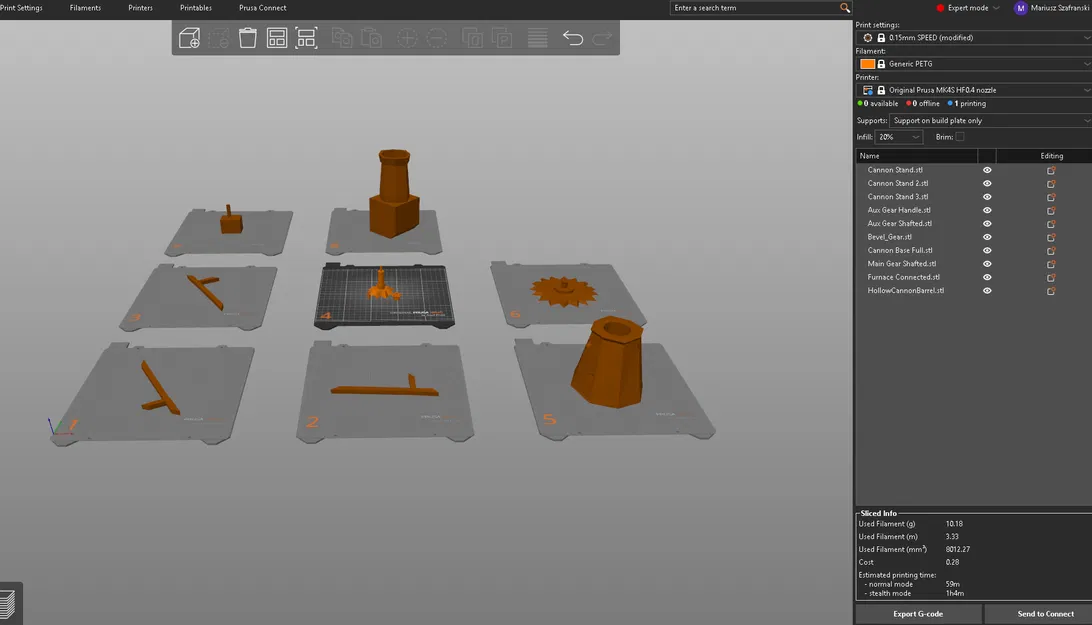Select Main Gear Shafted.stl in object list
This screenshot has height=625, width=1092.
pos(902,264)
